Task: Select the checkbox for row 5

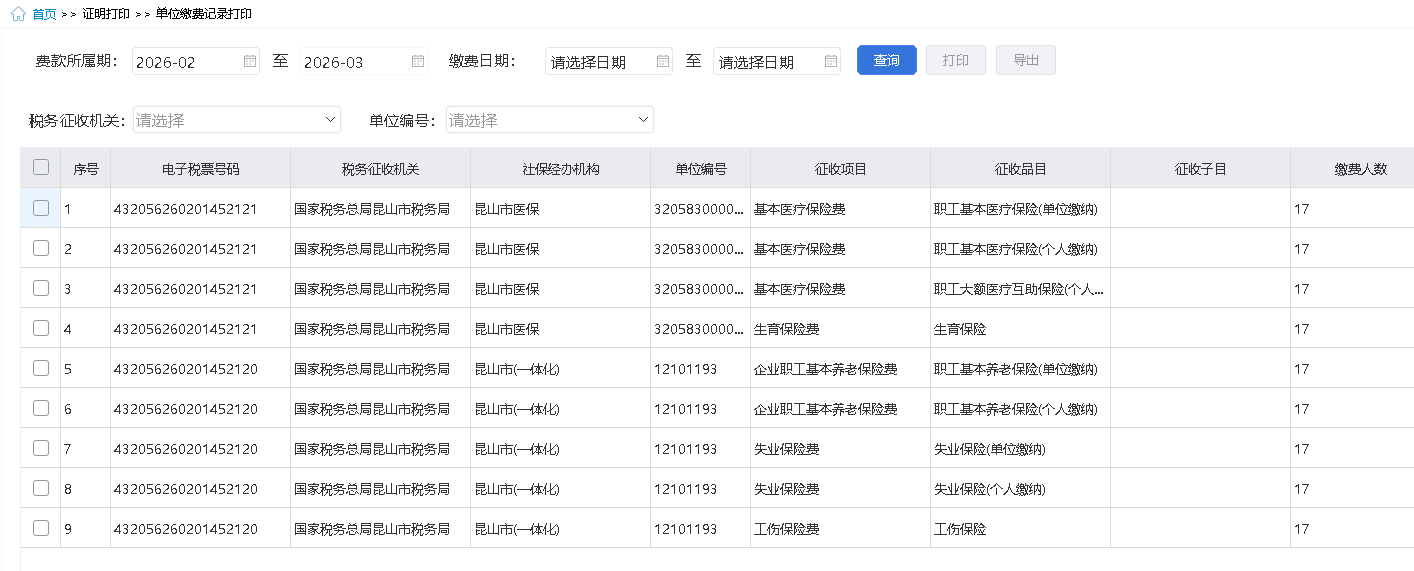Action: click(x=41, y=368)
